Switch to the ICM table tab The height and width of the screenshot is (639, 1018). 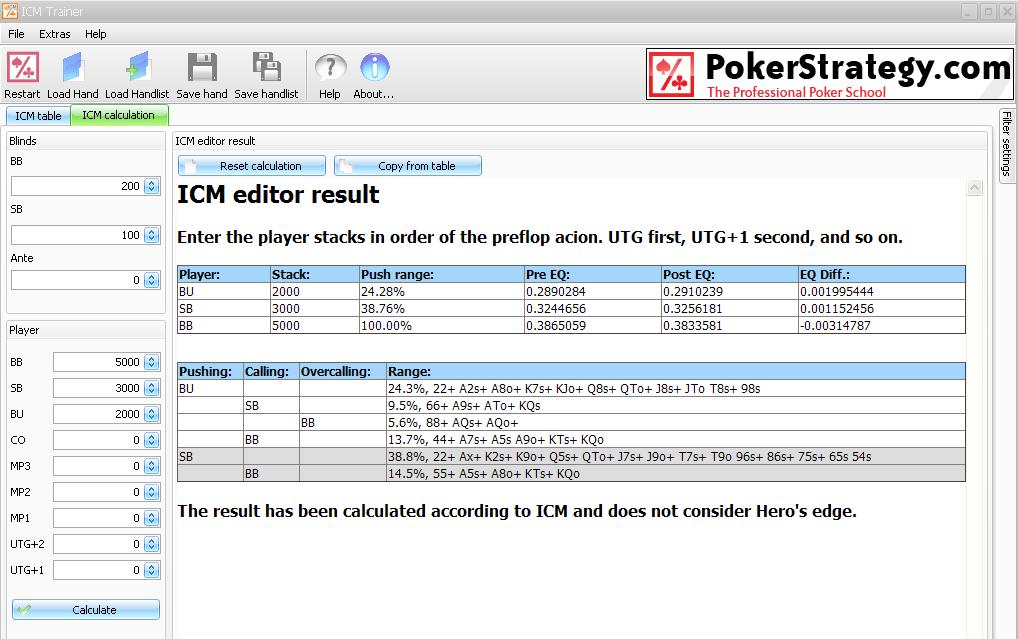[38, 116]
